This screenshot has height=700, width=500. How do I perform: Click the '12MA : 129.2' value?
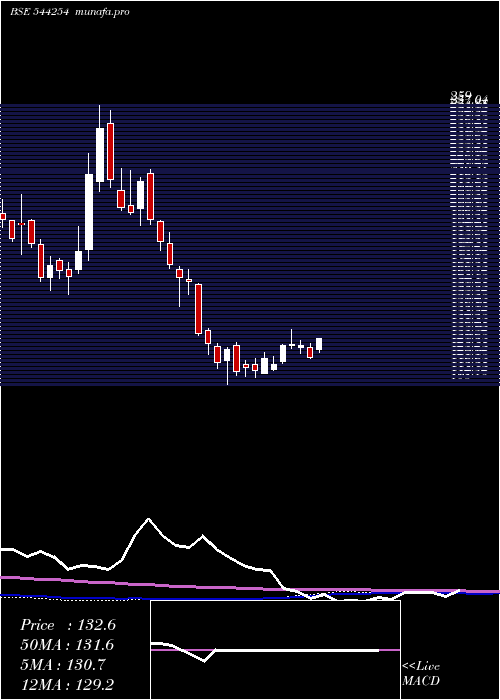coord(69,684)
